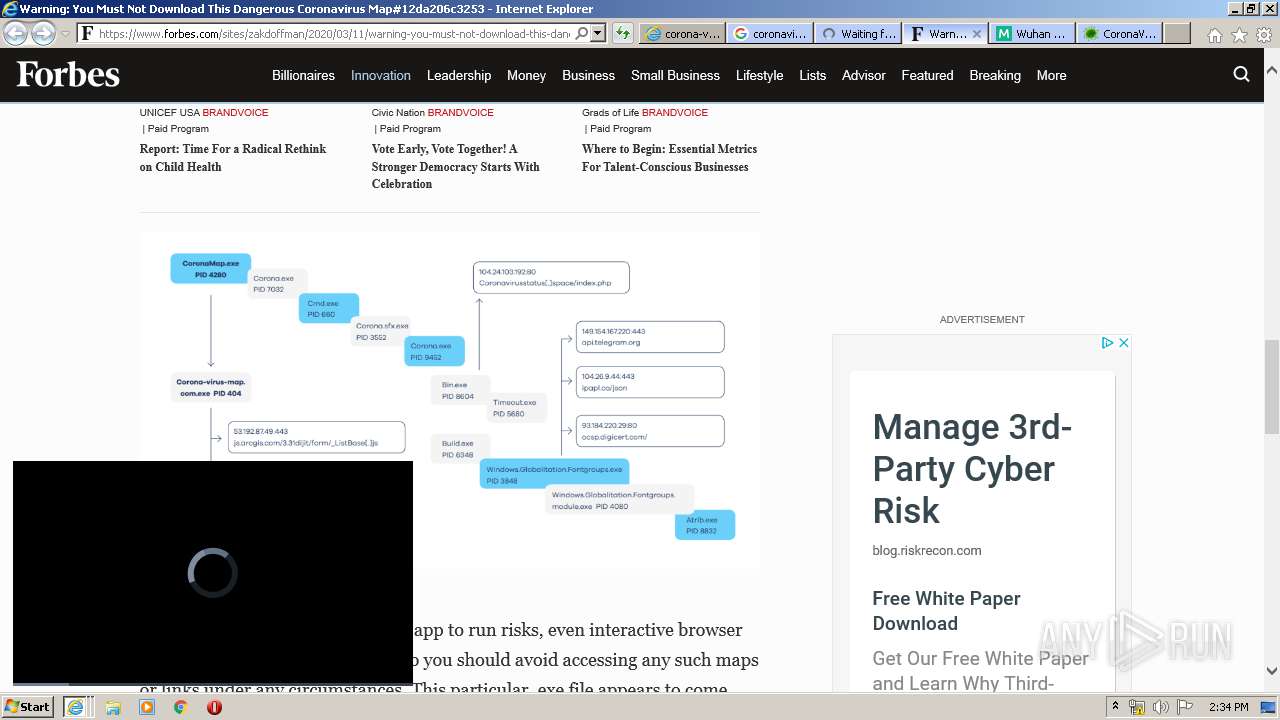Open AdChoices triangle icon on ad
Screen dimensions: 1280x720
(1107, 343)
